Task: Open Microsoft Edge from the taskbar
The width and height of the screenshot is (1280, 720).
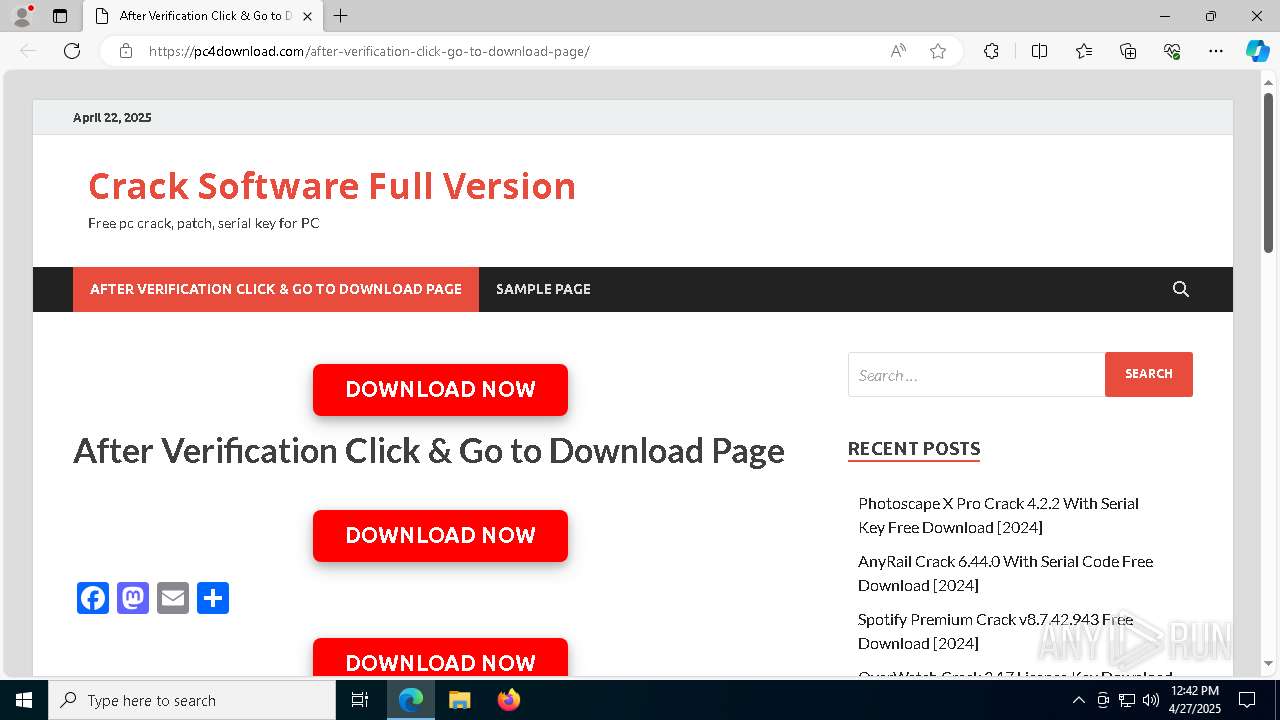Action: [411, 700]
